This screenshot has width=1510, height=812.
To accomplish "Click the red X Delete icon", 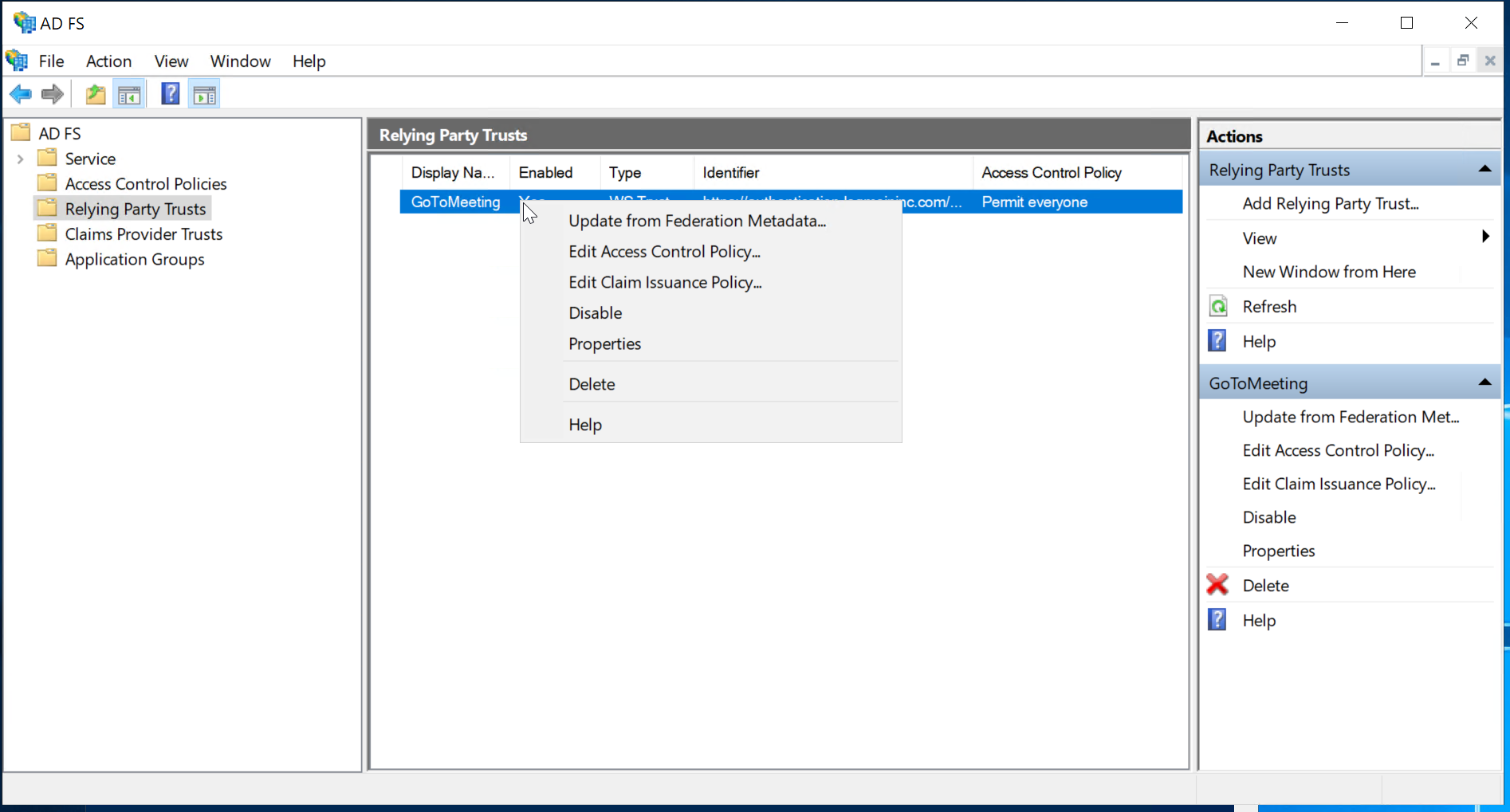I will [x=1217, y=585].
